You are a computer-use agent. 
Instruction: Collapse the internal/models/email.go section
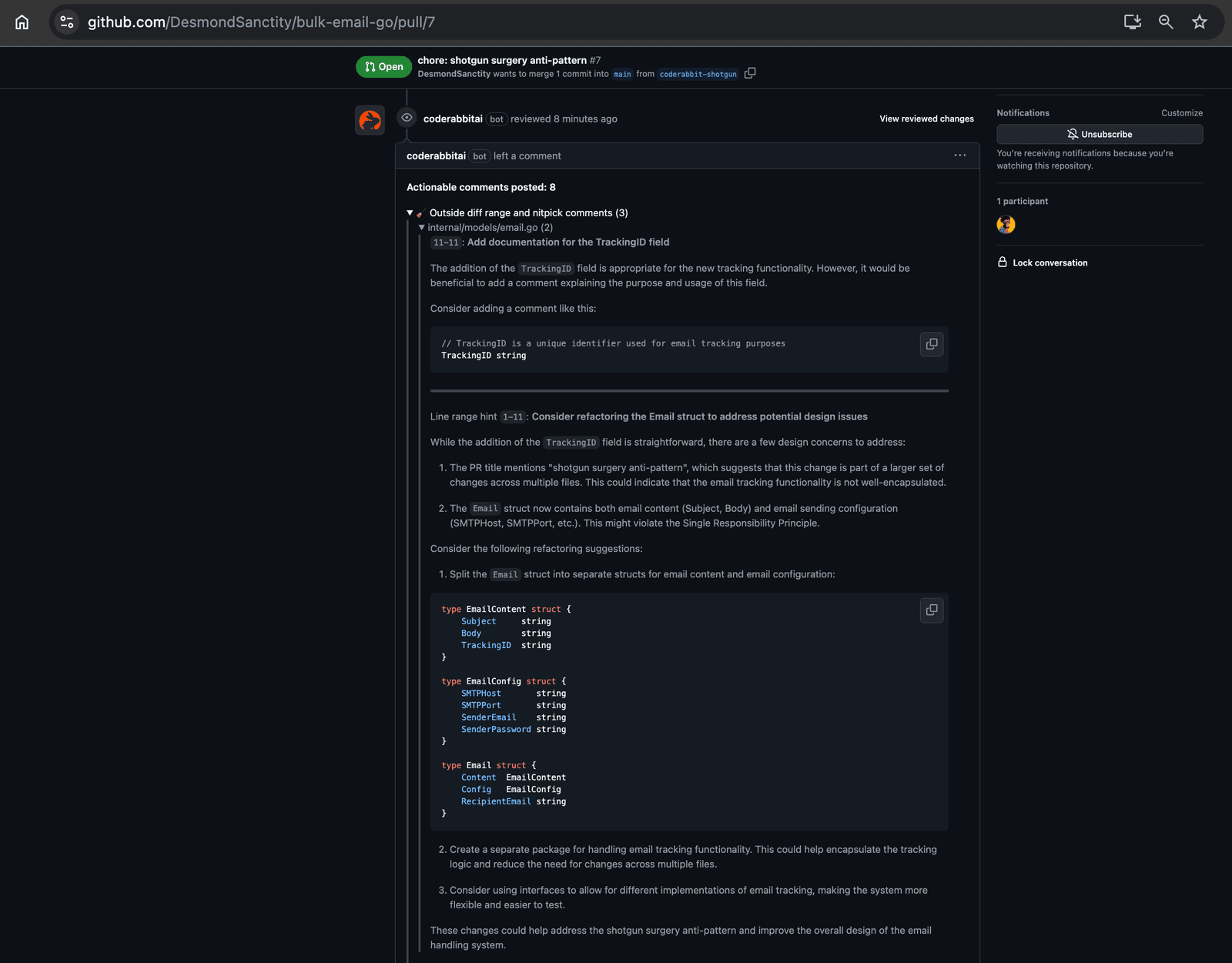pyautogui.click(x=421, y=228)
